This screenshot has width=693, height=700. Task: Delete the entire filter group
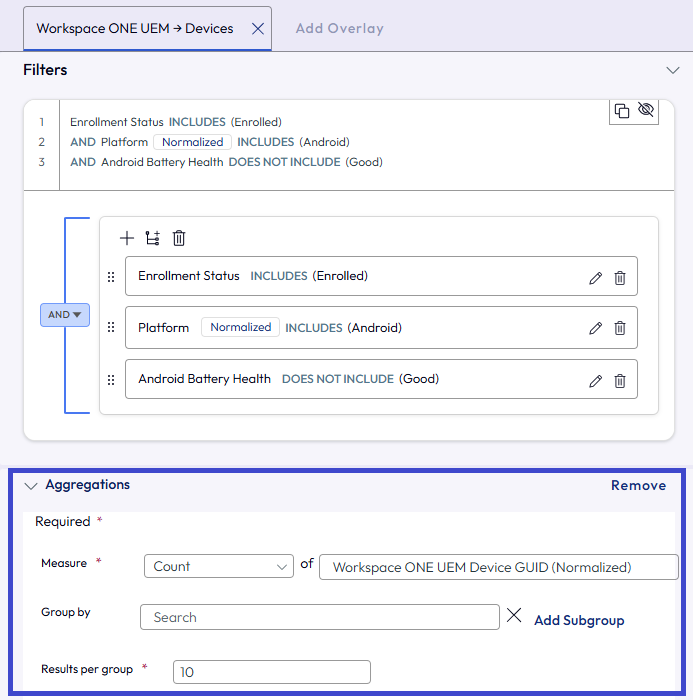tap(179, 238)
